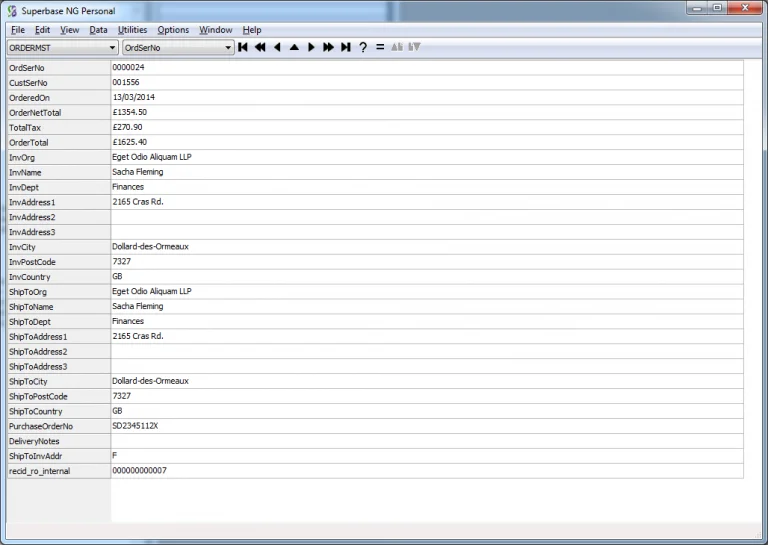This screenshot has width=768, height=545.
Task: Go to the next record
Action: point(311,47)
